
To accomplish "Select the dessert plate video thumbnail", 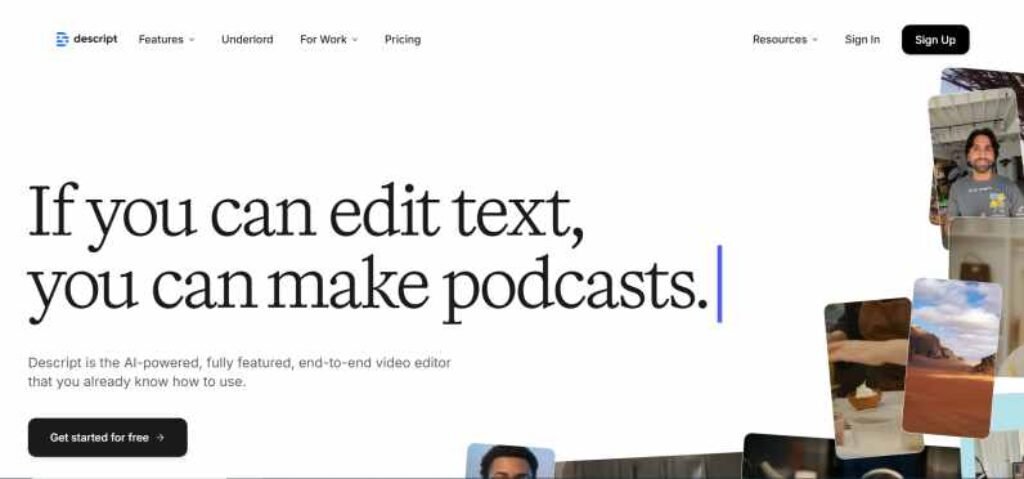I will tap(872, 377).
